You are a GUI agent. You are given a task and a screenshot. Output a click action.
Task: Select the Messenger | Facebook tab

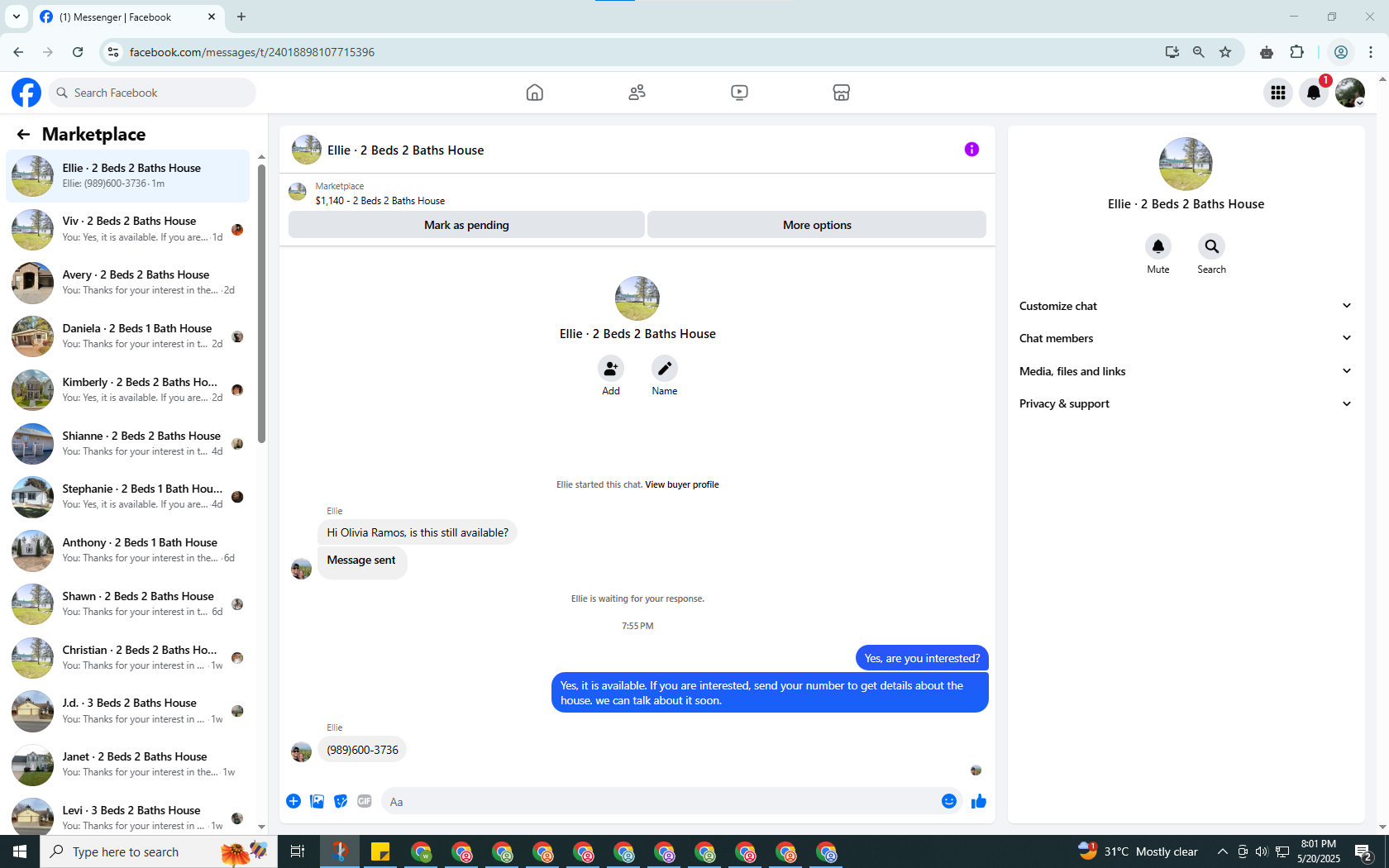(126, 17)
